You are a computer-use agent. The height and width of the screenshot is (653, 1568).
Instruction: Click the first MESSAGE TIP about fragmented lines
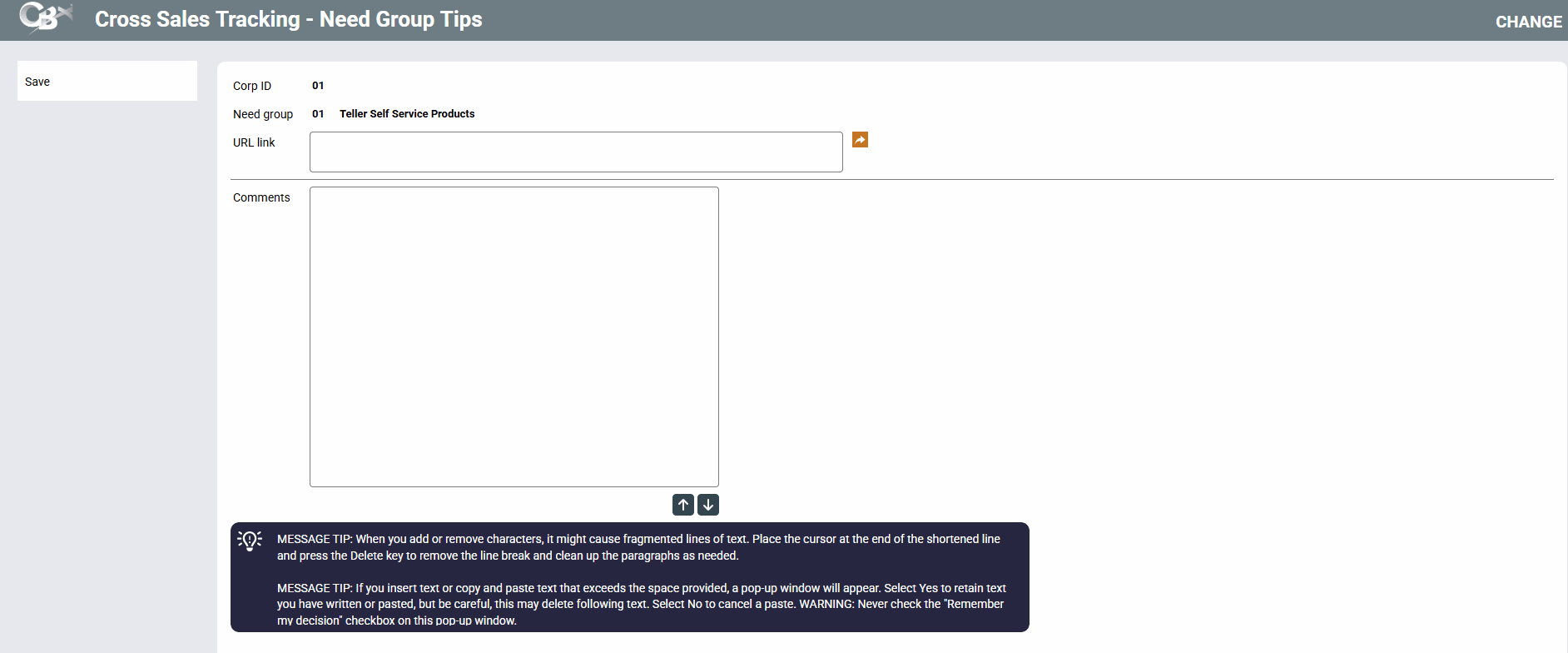638,547
